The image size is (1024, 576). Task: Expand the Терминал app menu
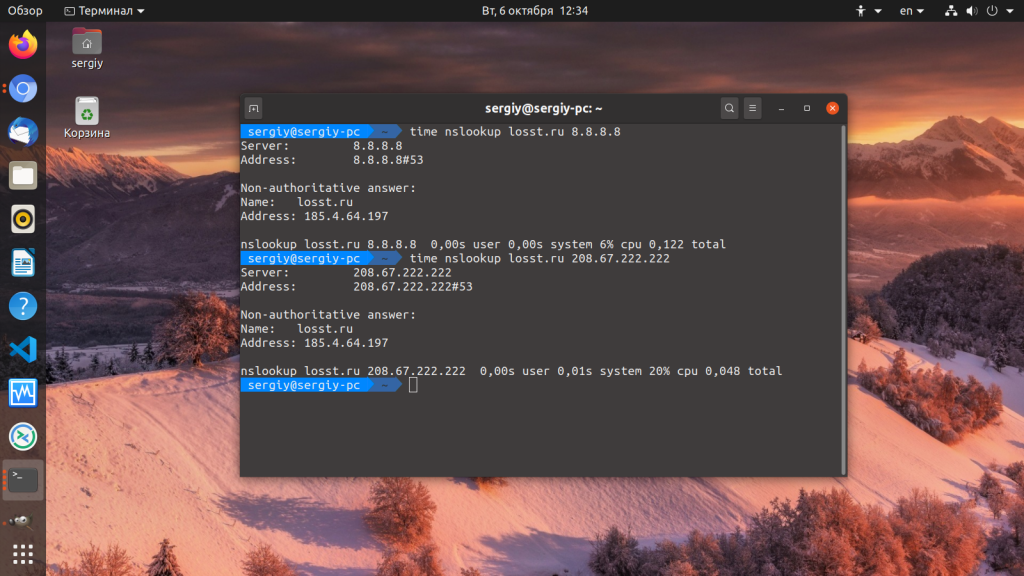click(x=103, y=11)
